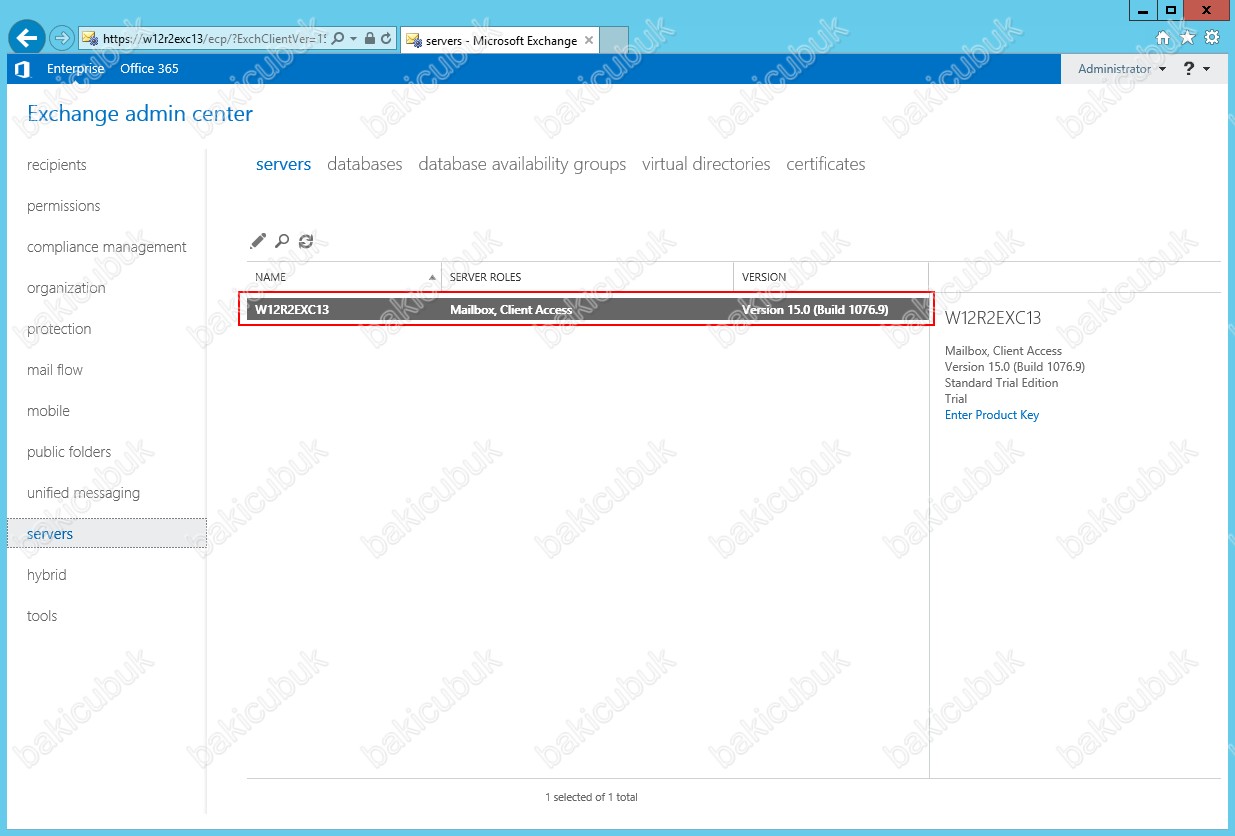The width and height of the screenshot is (1235, 836).
Task: Open the Favorites star icon
Action: click(x=1187, y=38)
